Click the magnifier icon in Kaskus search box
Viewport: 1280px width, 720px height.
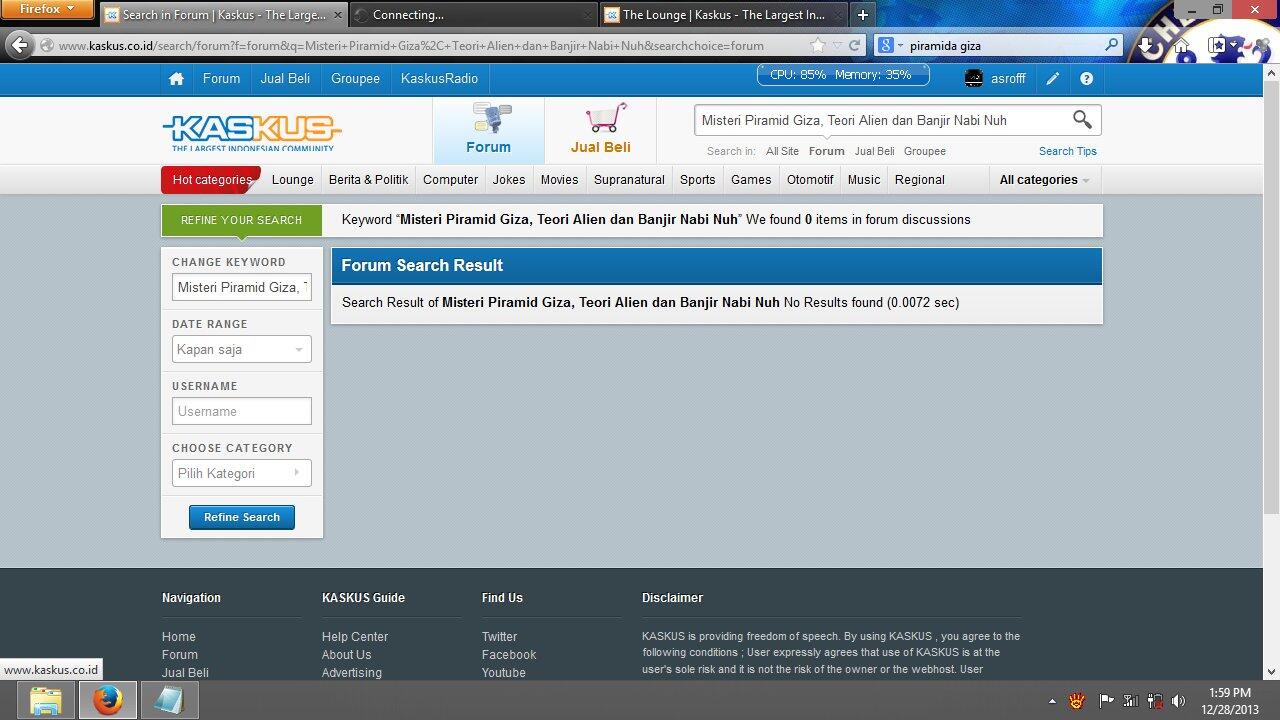coord(1082,120)
